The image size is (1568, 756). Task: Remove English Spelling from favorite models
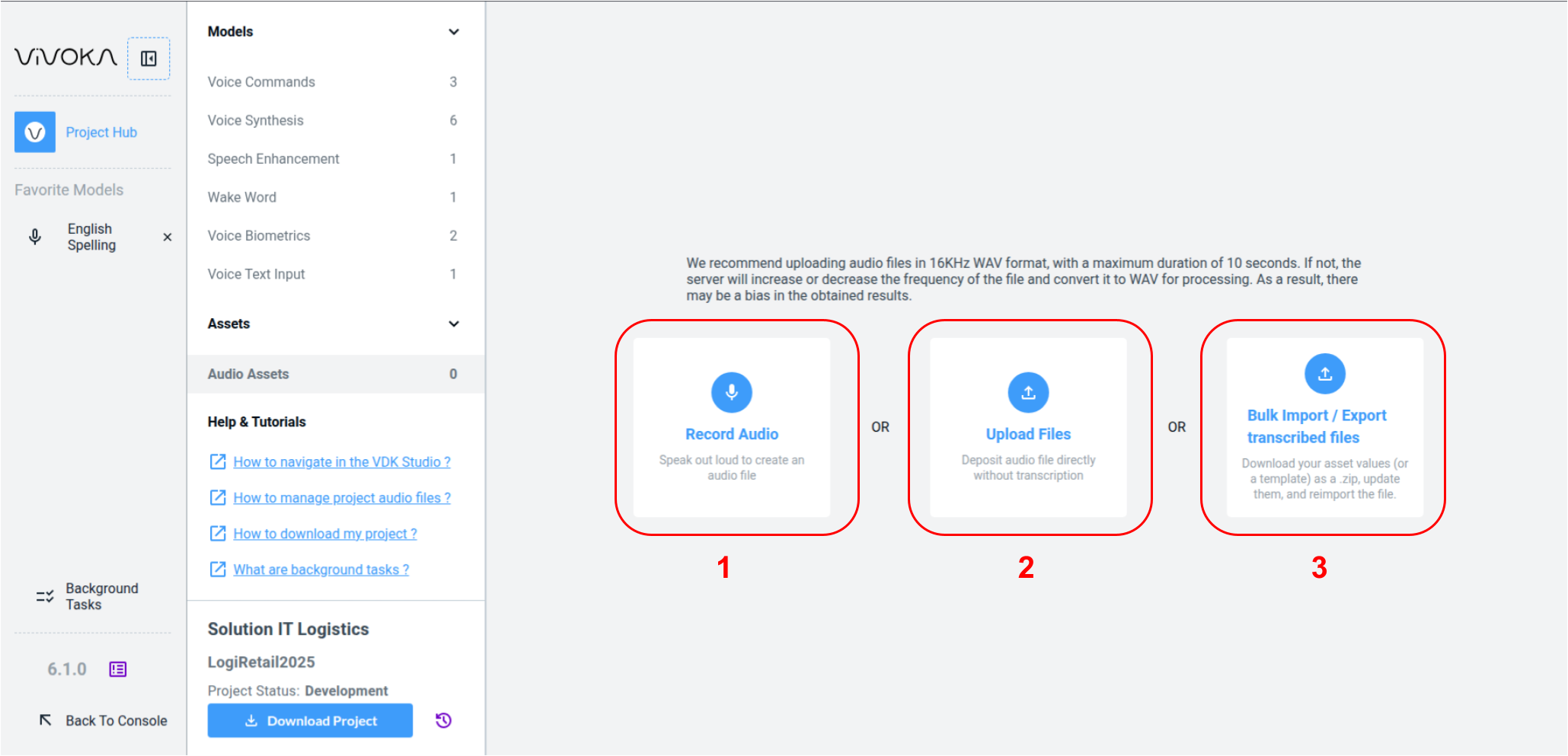coord(168,238)
